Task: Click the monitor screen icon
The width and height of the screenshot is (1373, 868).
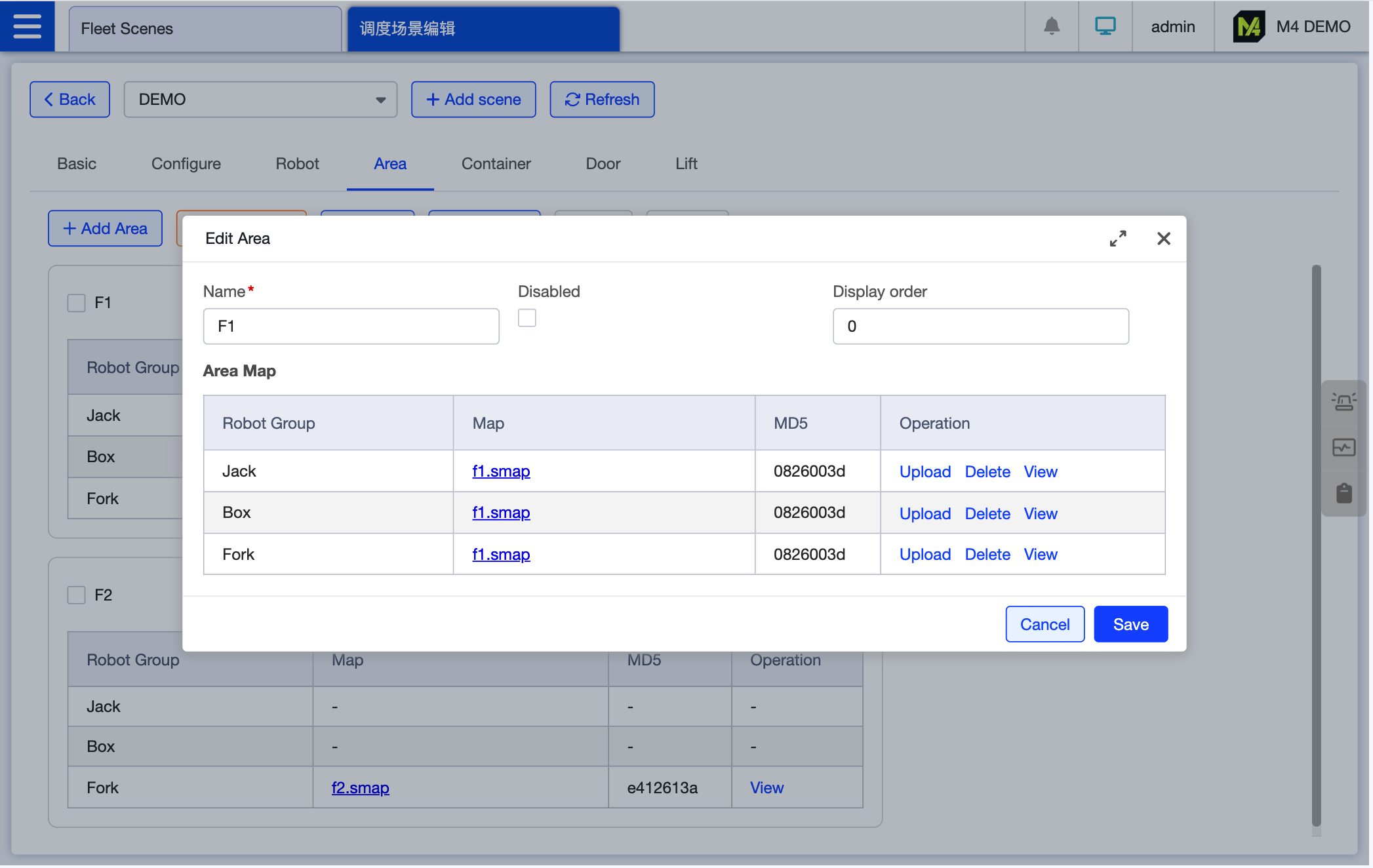Action: click(x=1105, y=26)
